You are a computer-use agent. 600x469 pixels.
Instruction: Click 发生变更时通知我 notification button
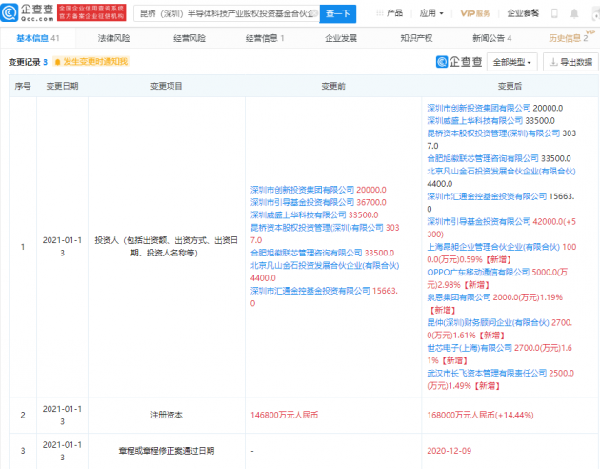[x=91, y=62]
